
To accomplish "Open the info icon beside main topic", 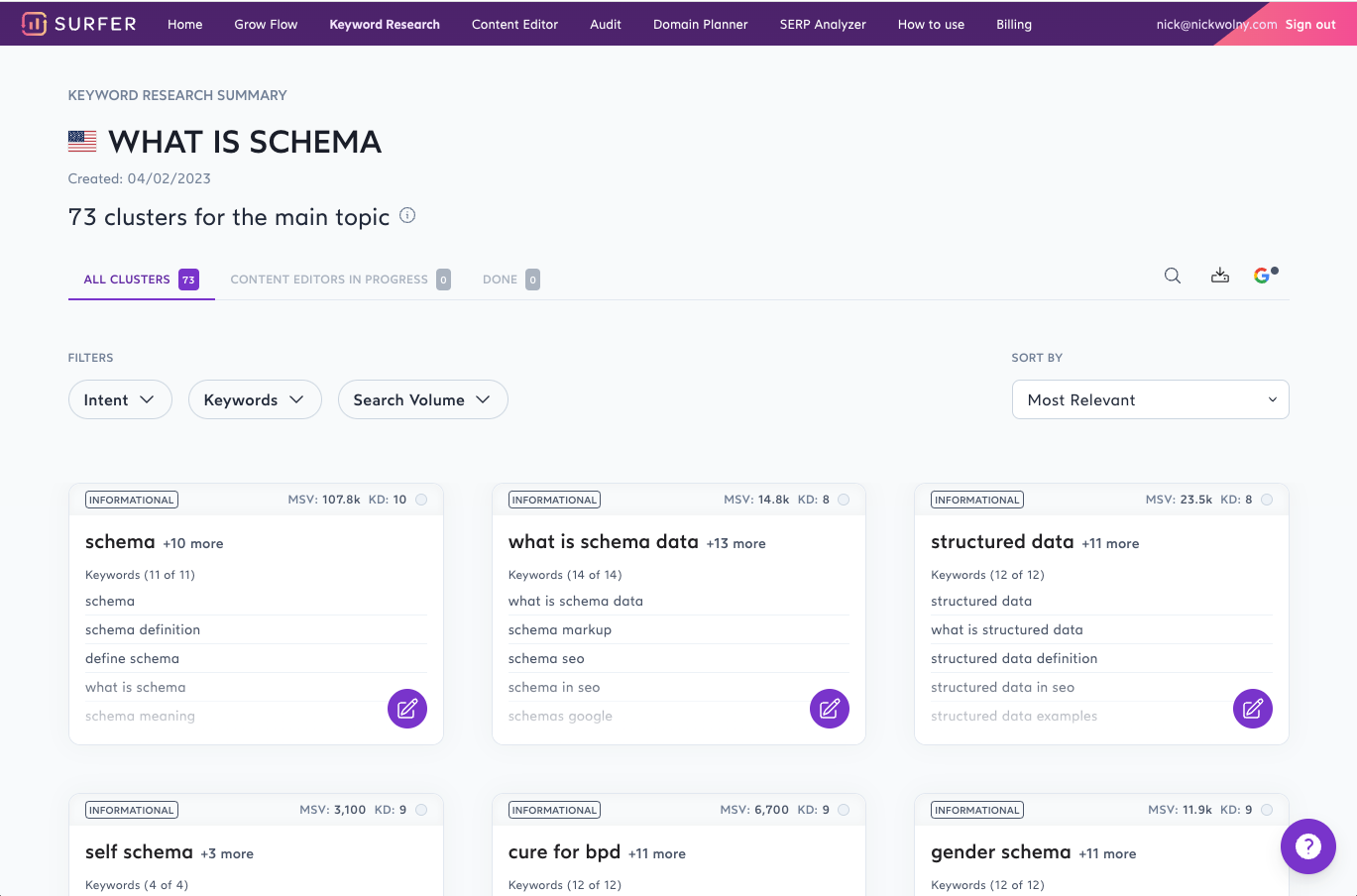I will point(407,215).
